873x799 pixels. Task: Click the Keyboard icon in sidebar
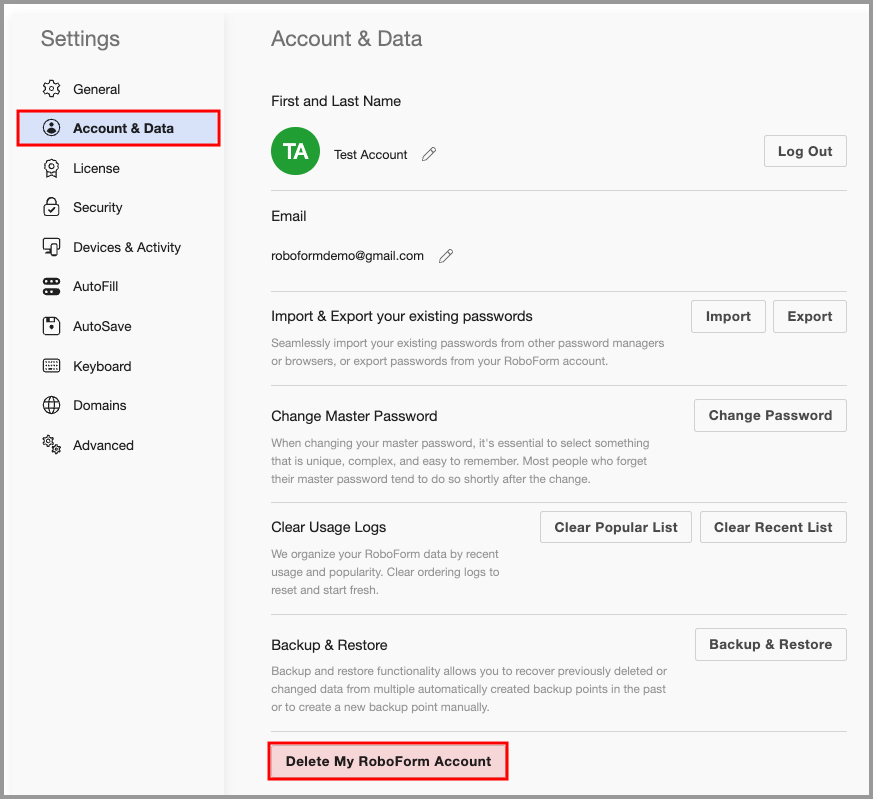(51, 366)
